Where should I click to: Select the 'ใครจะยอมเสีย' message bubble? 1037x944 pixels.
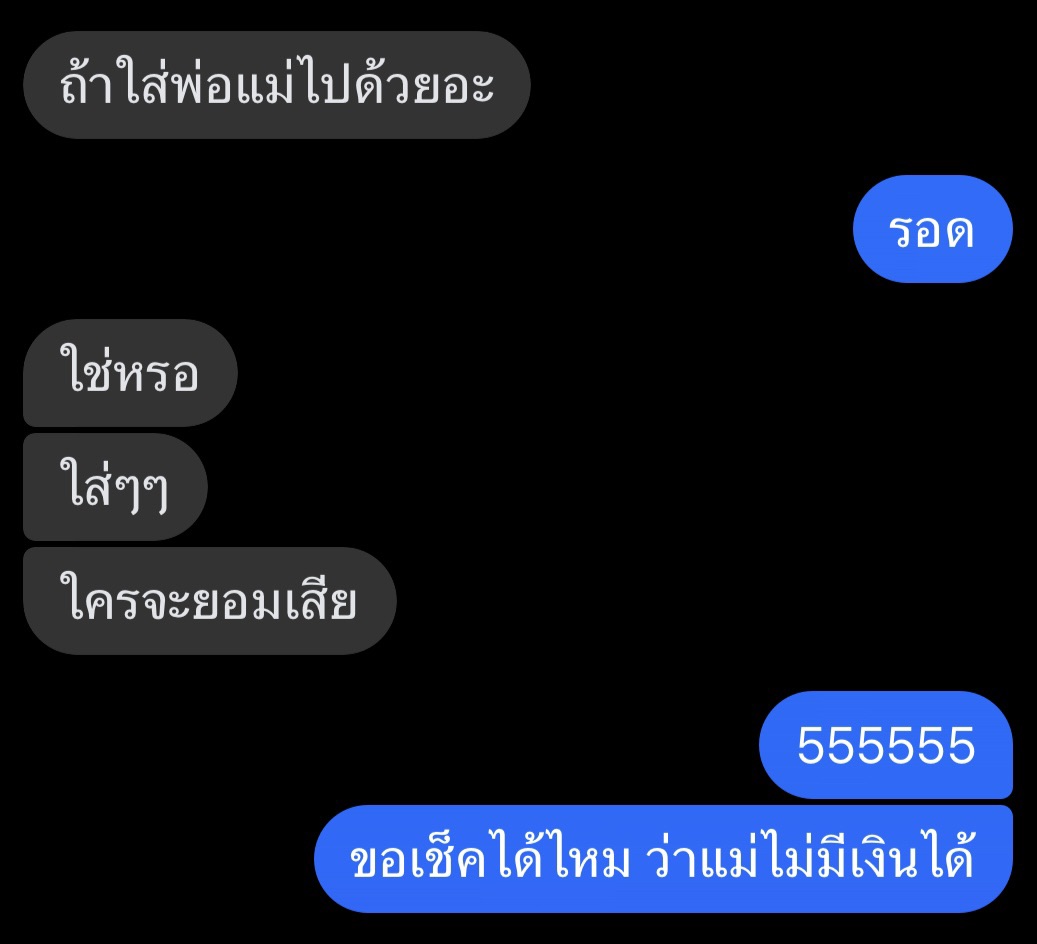pos(210,601)
